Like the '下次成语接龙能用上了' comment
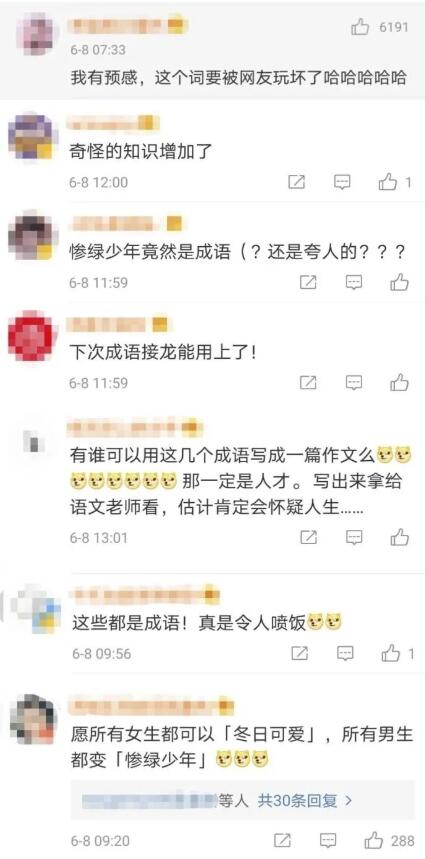This screenshot has height=859, width=425. [x=400, y=382]
